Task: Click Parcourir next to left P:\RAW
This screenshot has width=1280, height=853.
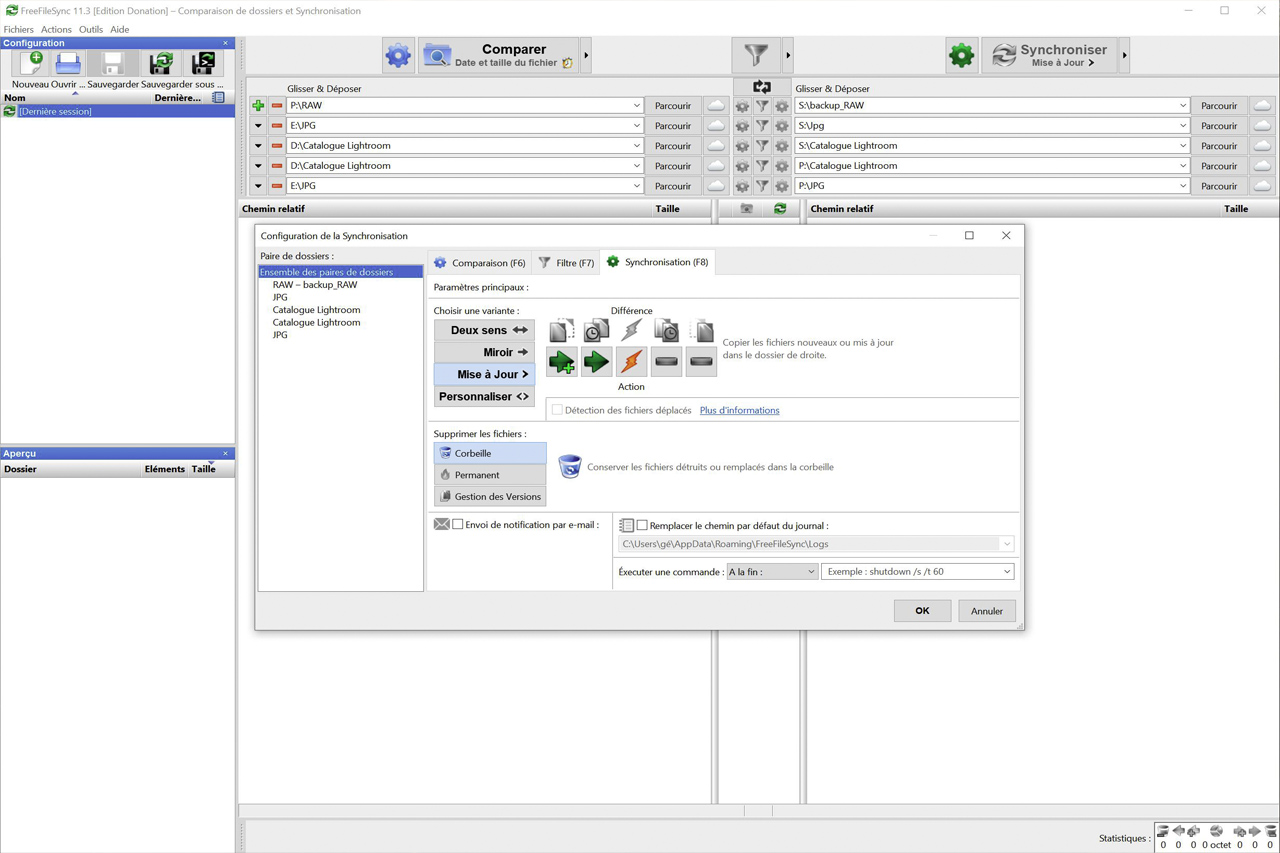Action: click(673, 106)
